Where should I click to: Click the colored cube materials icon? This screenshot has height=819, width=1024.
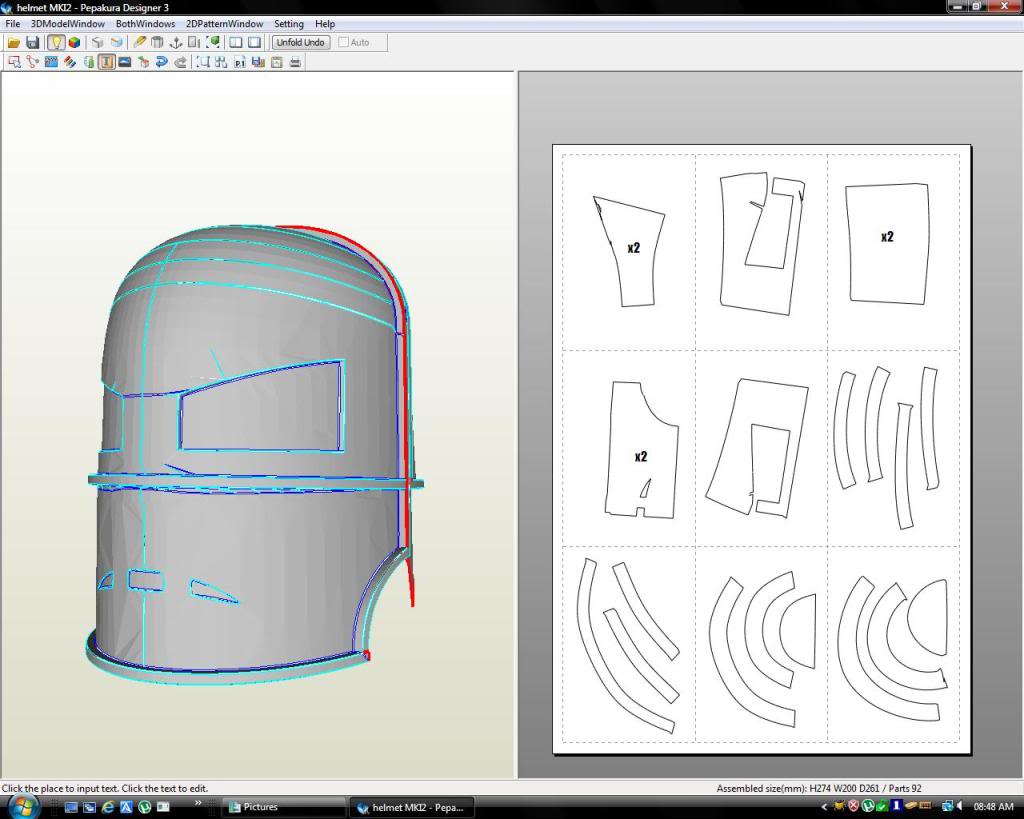click(x=74, y=42)
